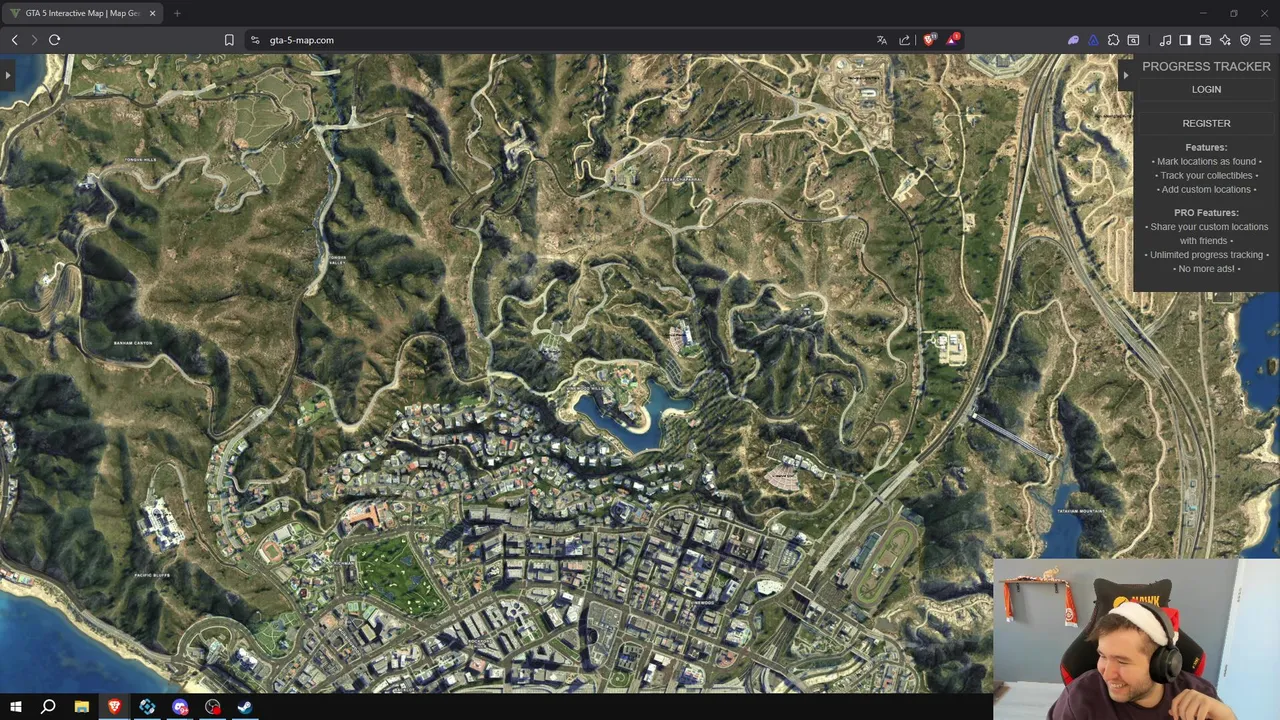Click the purple ghost extension icon
This screenshot has height=720, width=1280.
tap(1073, 40)
